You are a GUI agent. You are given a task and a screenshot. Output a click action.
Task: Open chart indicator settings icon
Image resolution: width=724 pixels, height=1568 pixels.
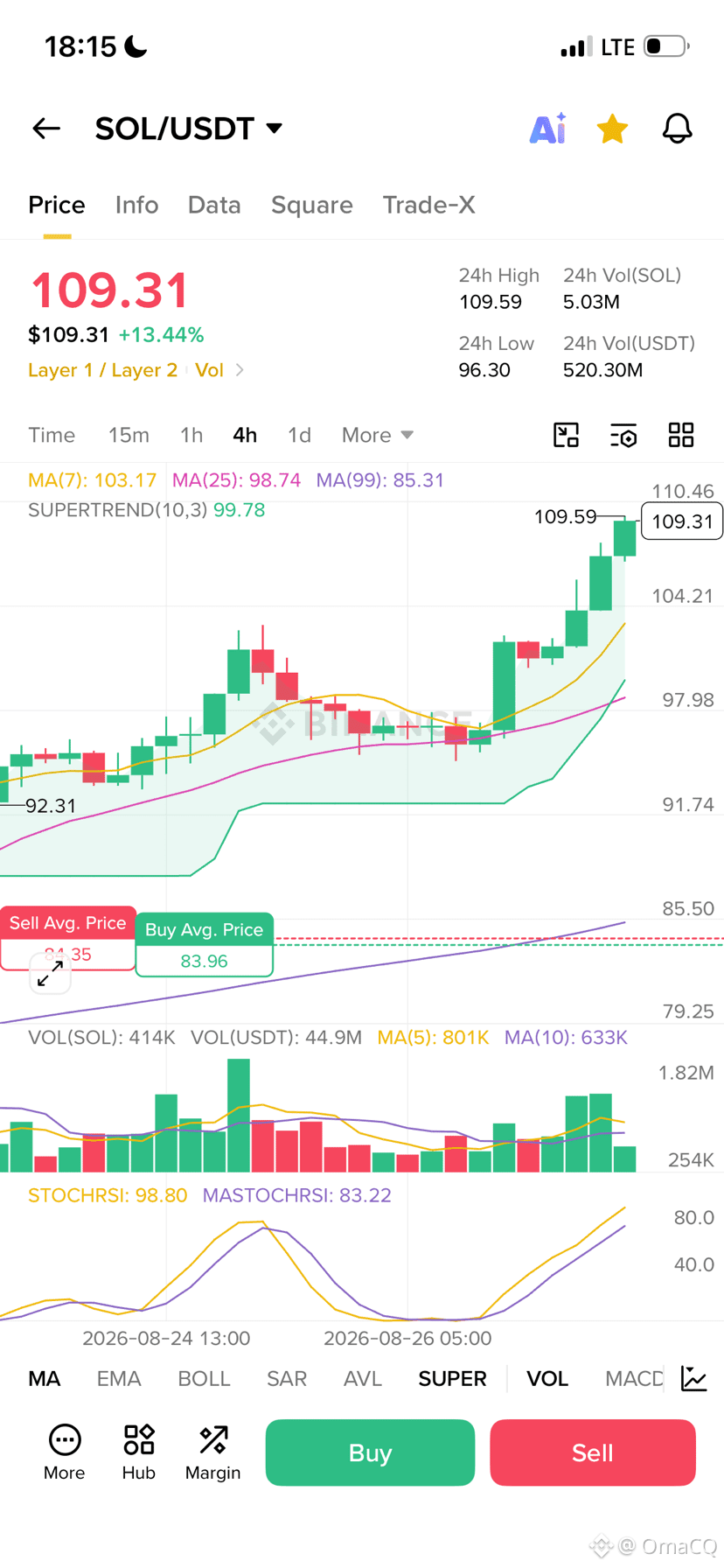[623, 435]
